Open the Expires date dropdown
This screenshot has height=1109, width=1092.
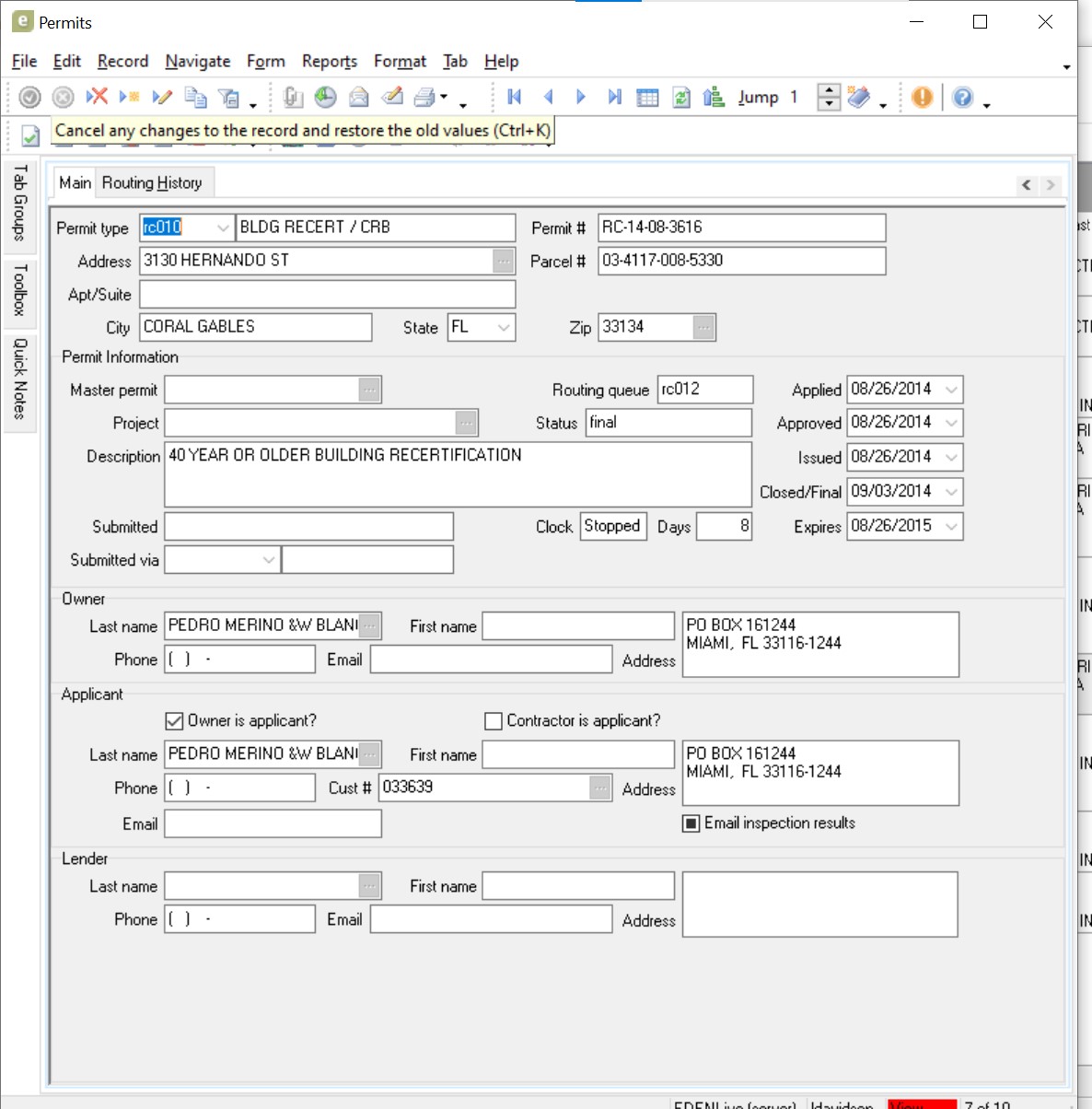click(951, 526)
